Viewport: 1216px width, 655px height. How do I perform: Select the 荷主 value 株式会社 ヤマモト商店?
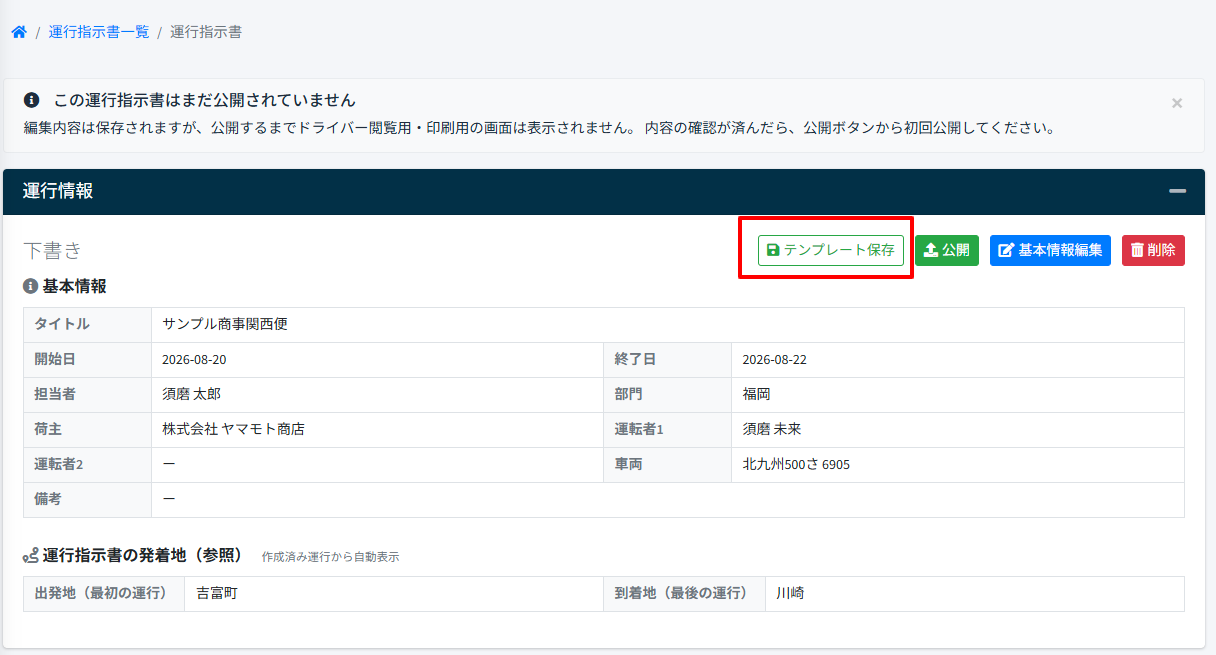click(x=233, y=429)
